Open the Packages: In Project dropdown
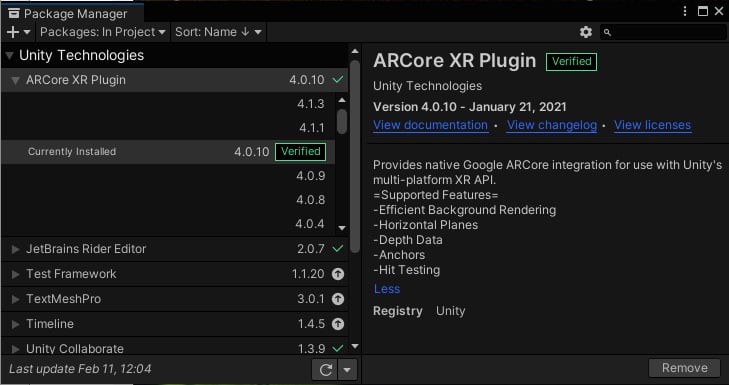The height and width of the screenshot is (385, 729). 103,32
